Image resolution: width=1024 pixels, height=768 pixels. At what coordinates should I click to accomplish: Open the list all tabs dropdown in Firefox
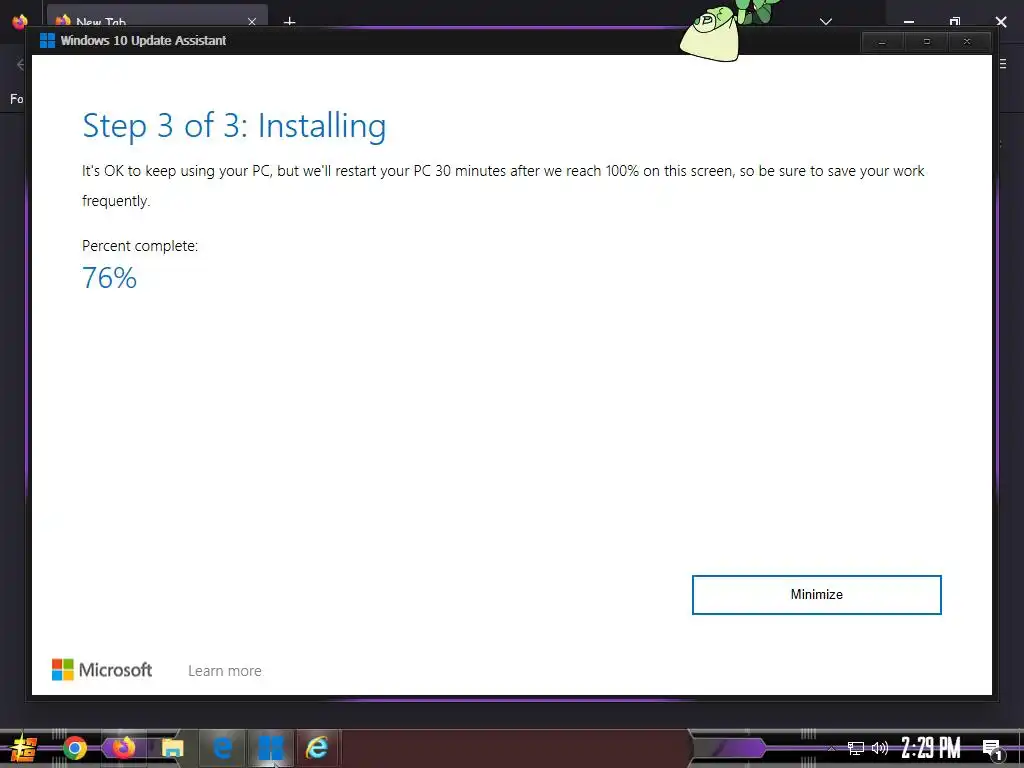(825, 22)
